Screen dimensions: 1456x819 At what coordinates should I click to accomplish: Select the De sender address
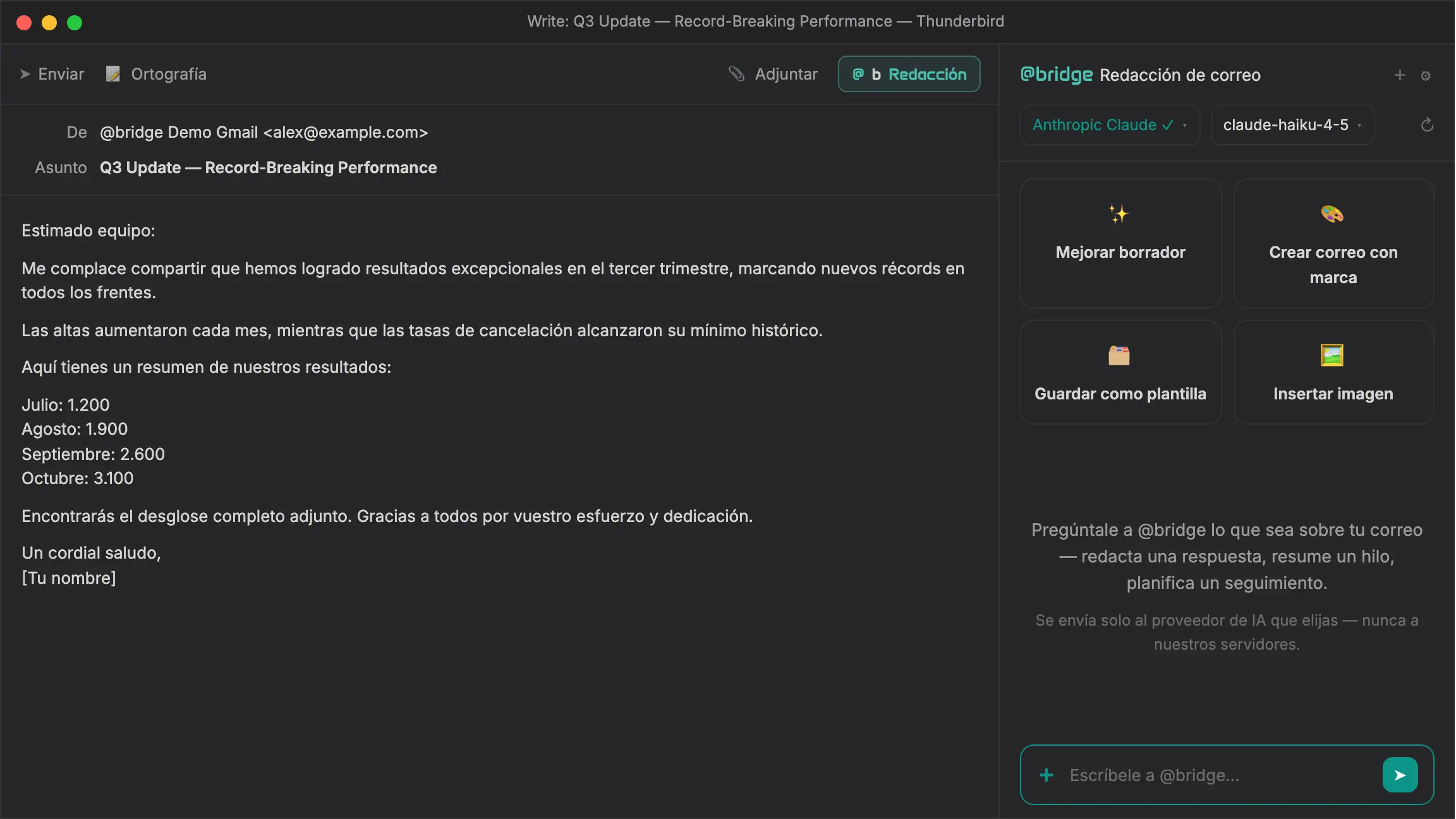[264, 132]
